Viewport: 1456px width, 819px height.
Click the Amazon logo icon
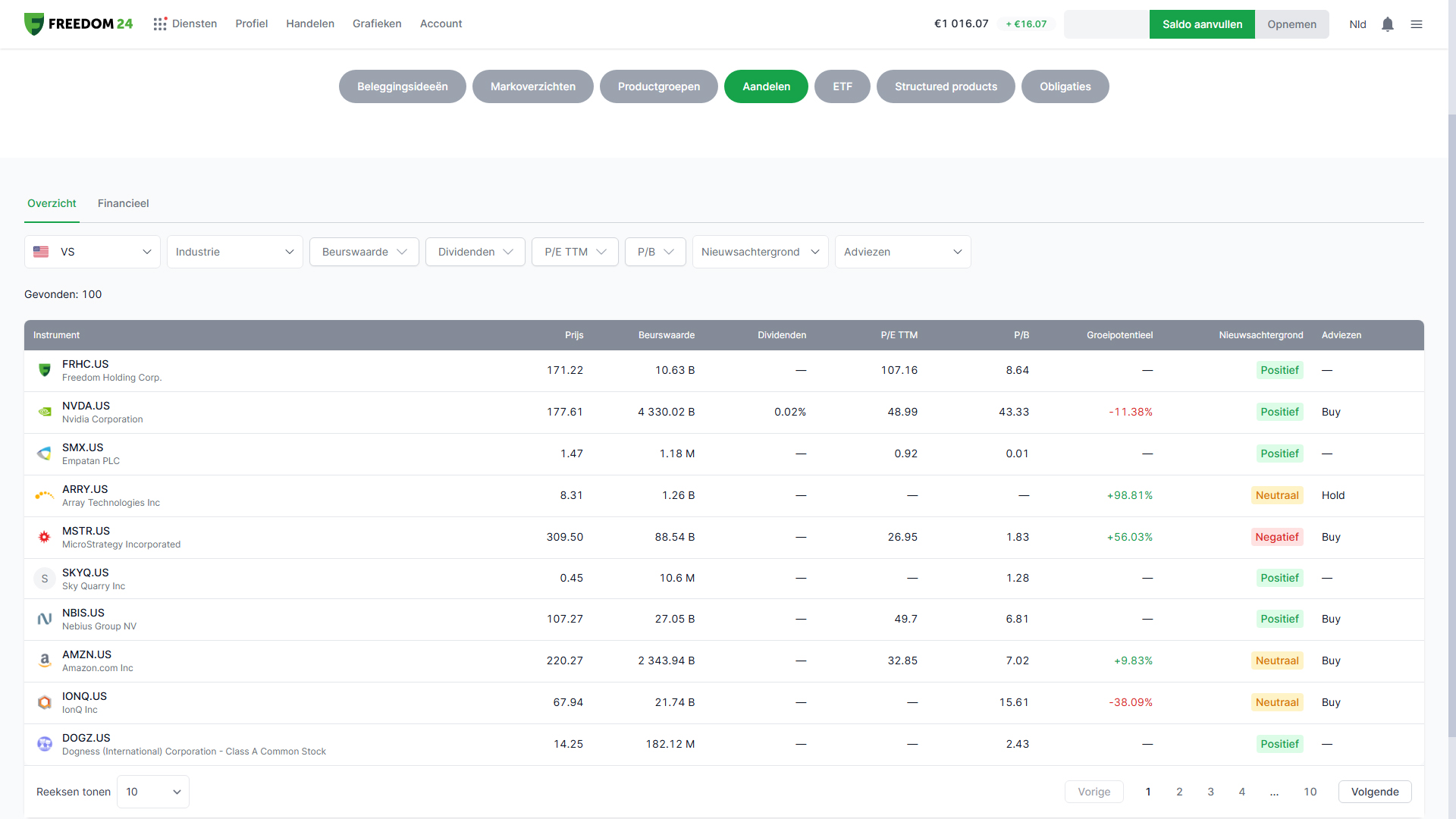pos(45,661)
